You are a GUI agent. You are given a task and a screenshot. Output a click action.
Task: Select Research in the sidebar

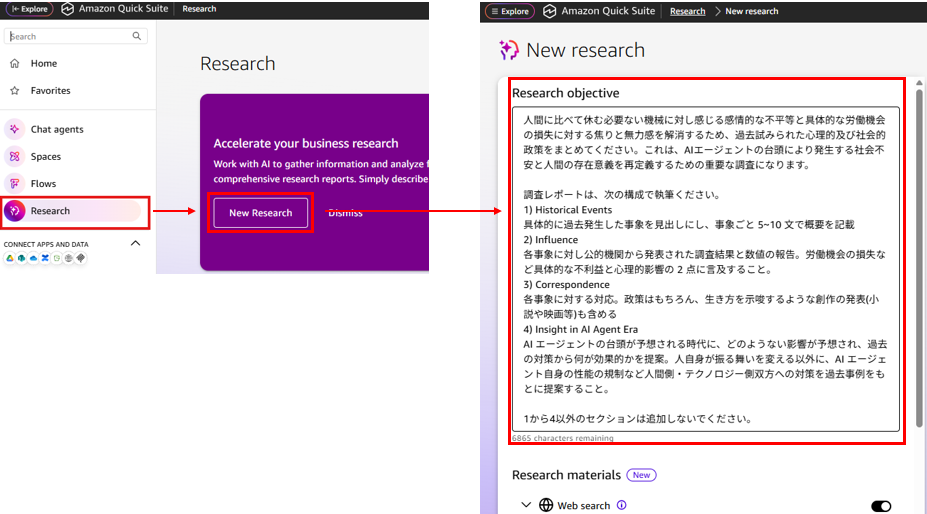(x=73, y=211)
